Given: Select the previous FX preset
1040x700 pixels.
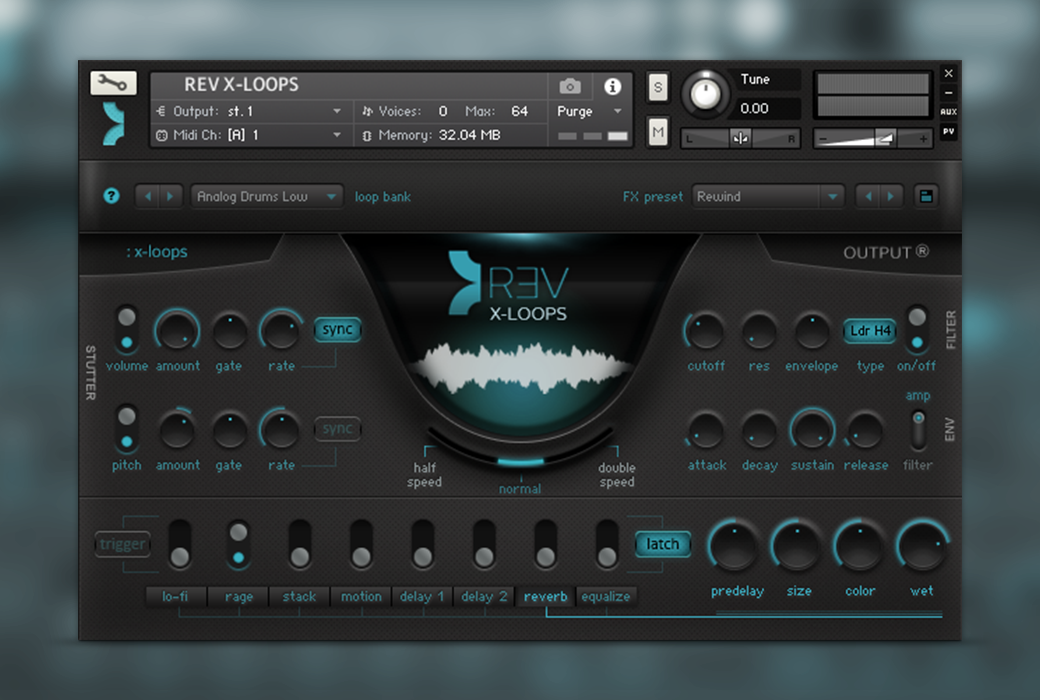Looking at the screenshot, I should [x=868, y=196].
